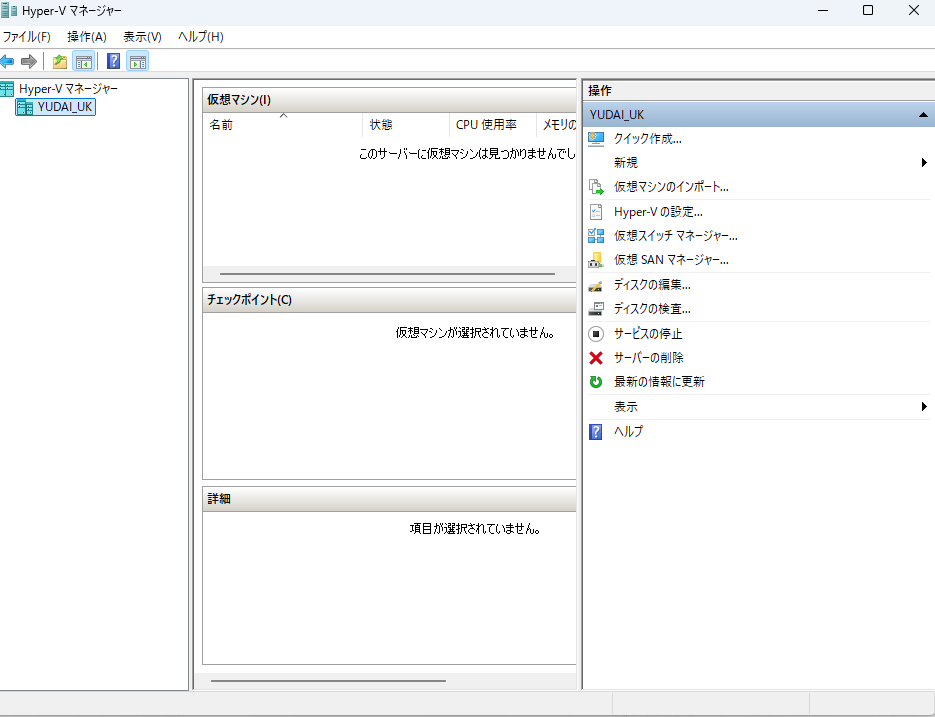Click the blue help question mark toolbar icon

[113, 60]
